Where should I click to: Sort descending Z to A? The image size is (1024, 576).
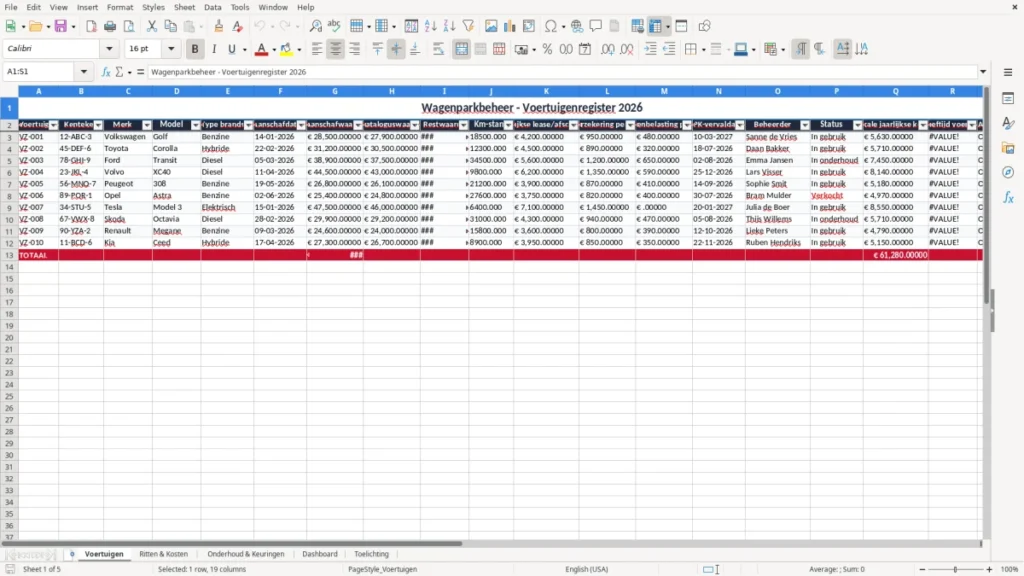tap(449, 26)
